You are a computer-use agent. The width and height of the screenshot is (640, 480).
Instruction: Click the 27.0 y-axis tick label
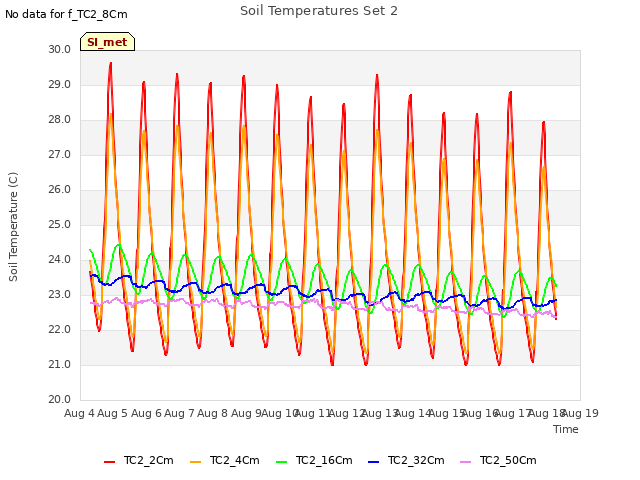pyautogui.click(x=60, y=155)
